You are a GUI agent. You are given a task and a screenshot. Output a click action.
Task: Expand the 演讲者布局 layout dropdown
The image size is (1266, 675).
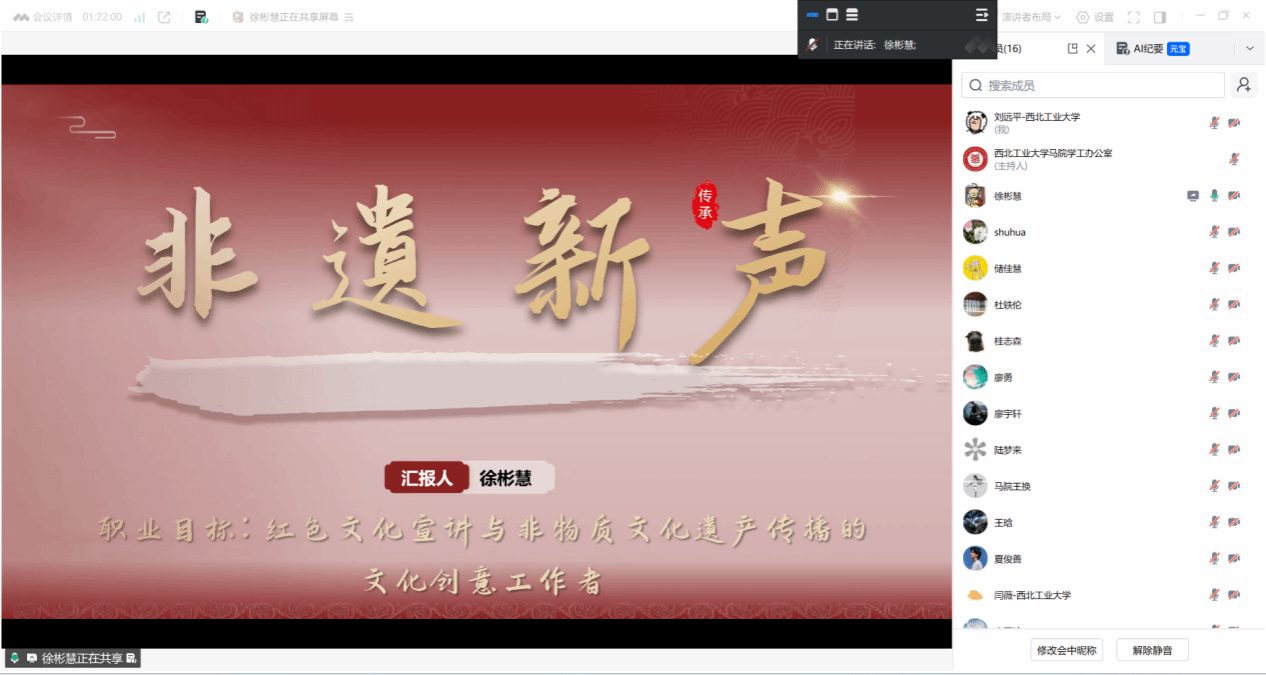point(1031,17)
